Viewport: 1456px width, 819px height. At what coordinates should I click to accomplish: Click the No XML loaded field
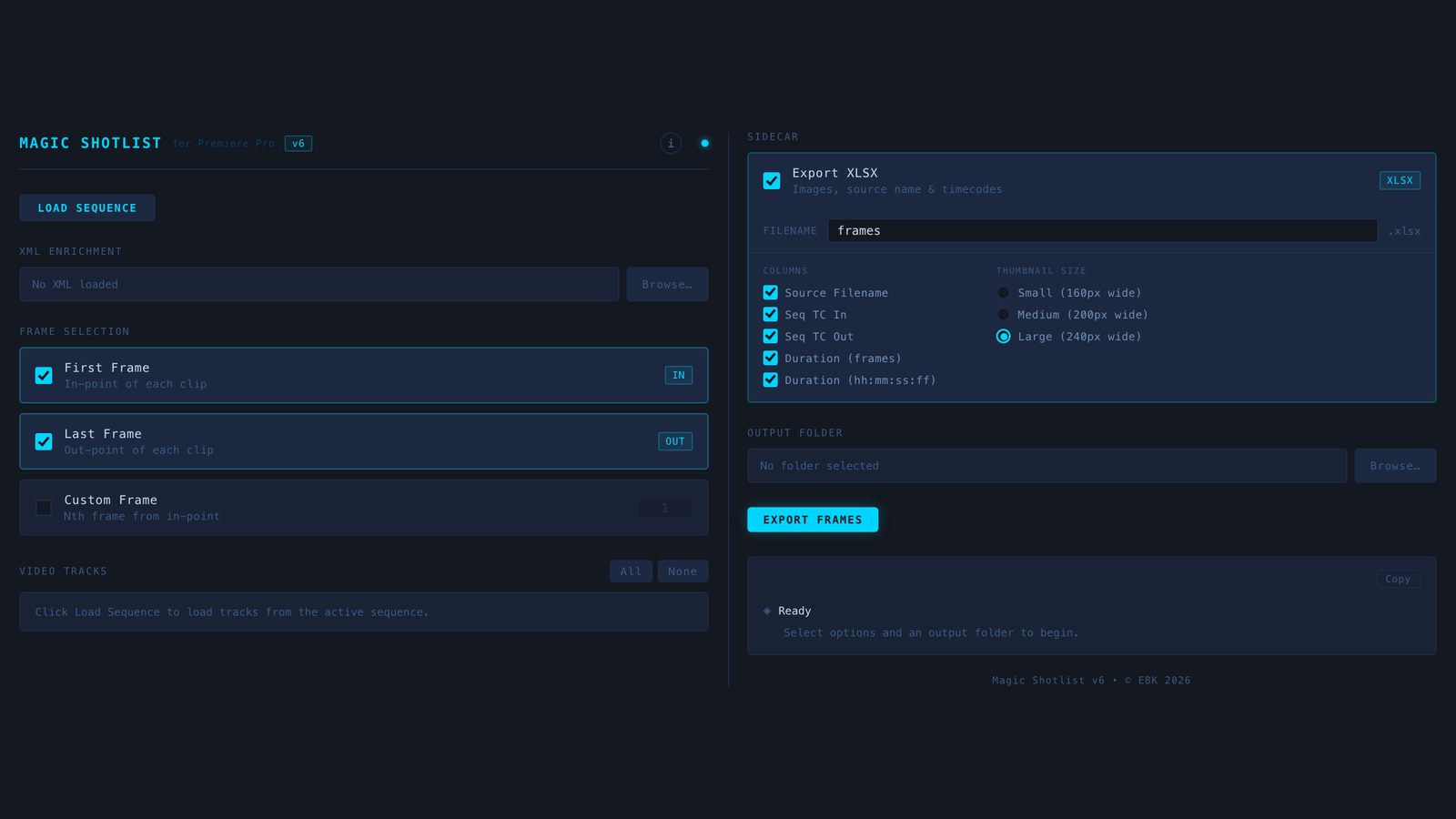pyautogui.click(x=319, y=284)
